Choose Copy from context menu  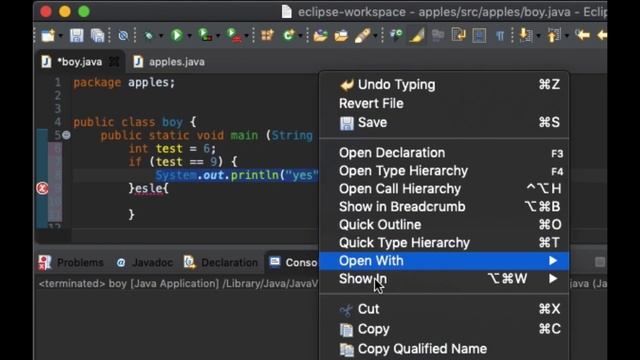[444, 329]
